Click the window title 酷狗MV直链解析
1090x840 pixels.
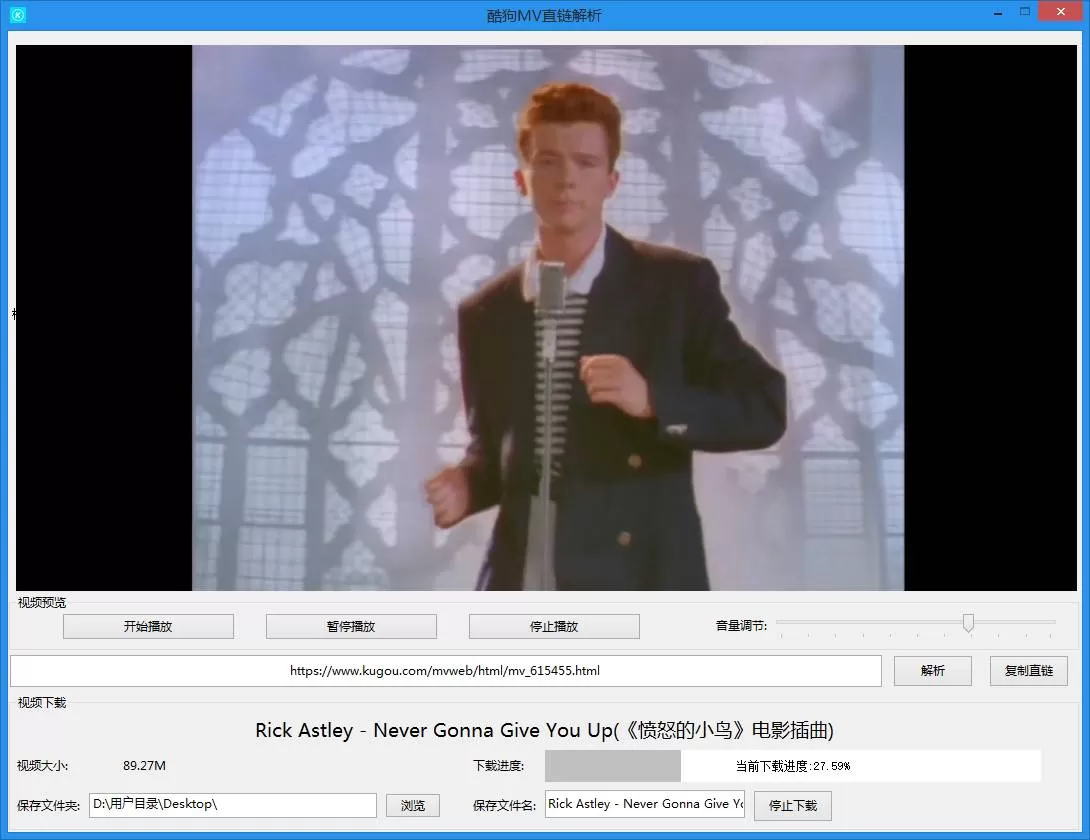(544, 15)
